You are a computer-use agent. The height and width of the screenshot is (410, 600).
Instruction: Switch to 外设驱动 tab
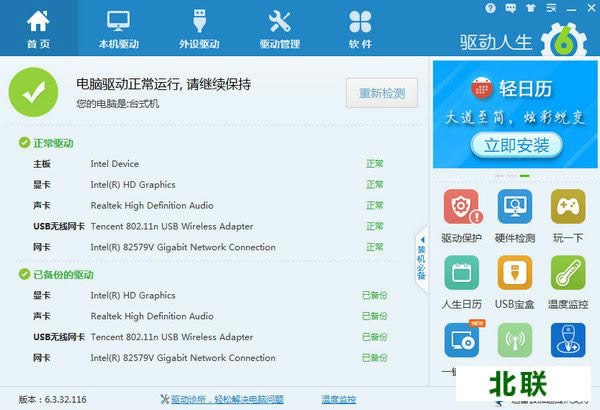coord(199,29)
